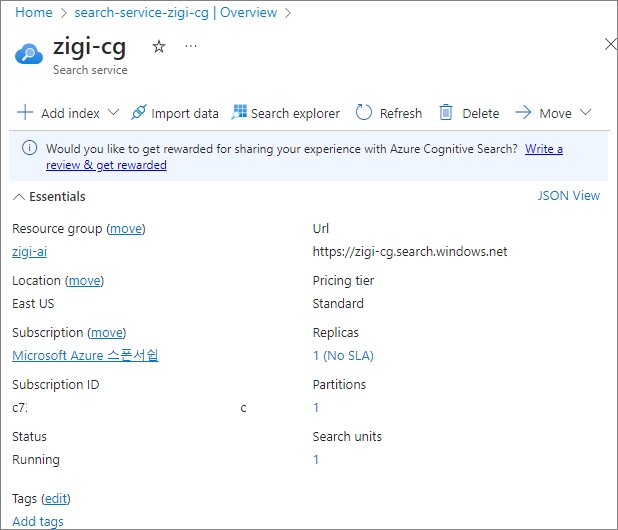Open the ellipsis more options menu

[x=191, y=46]
